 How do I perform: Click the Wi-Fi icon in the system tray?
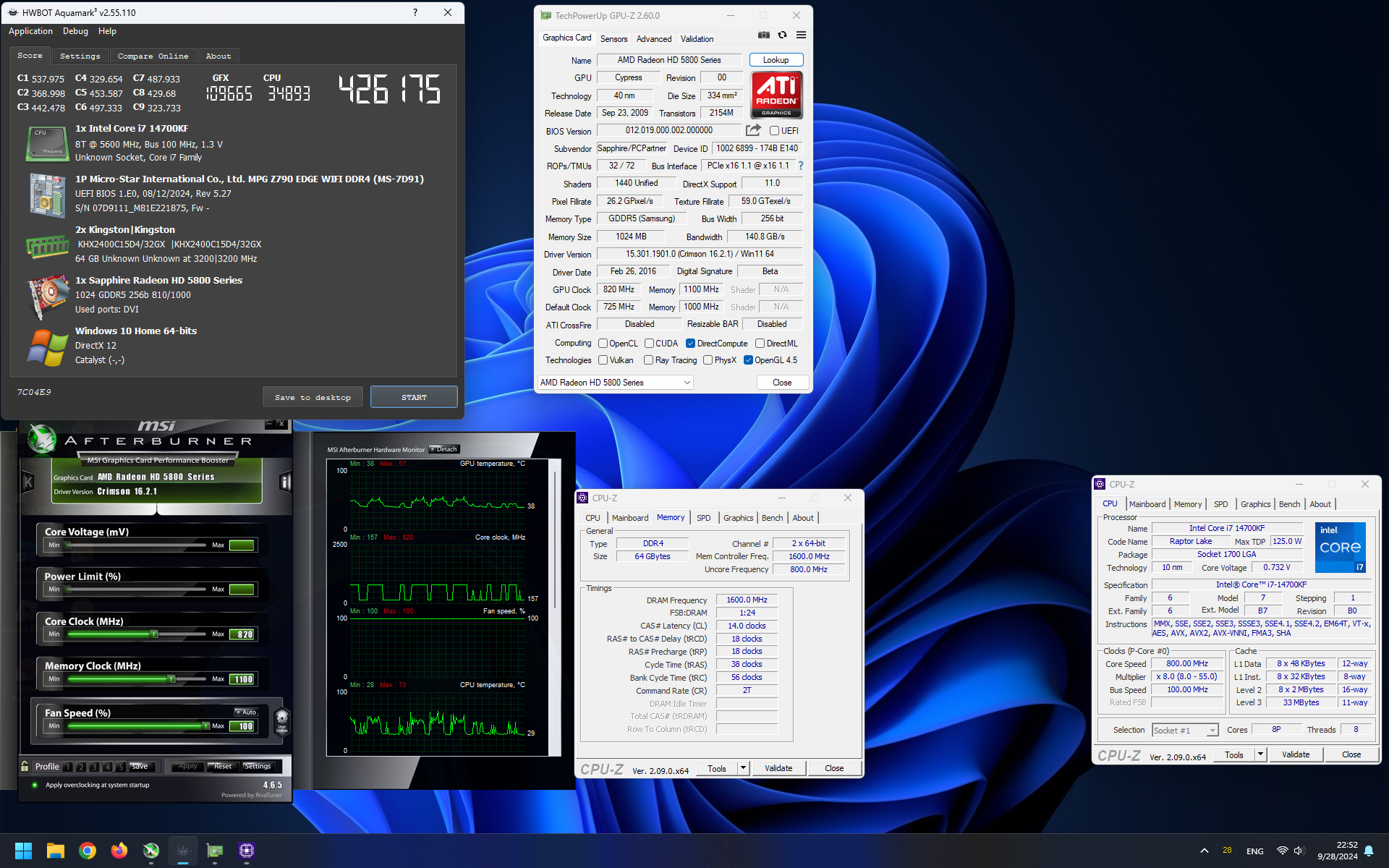pyautogui.click(x=1282, y=851)
